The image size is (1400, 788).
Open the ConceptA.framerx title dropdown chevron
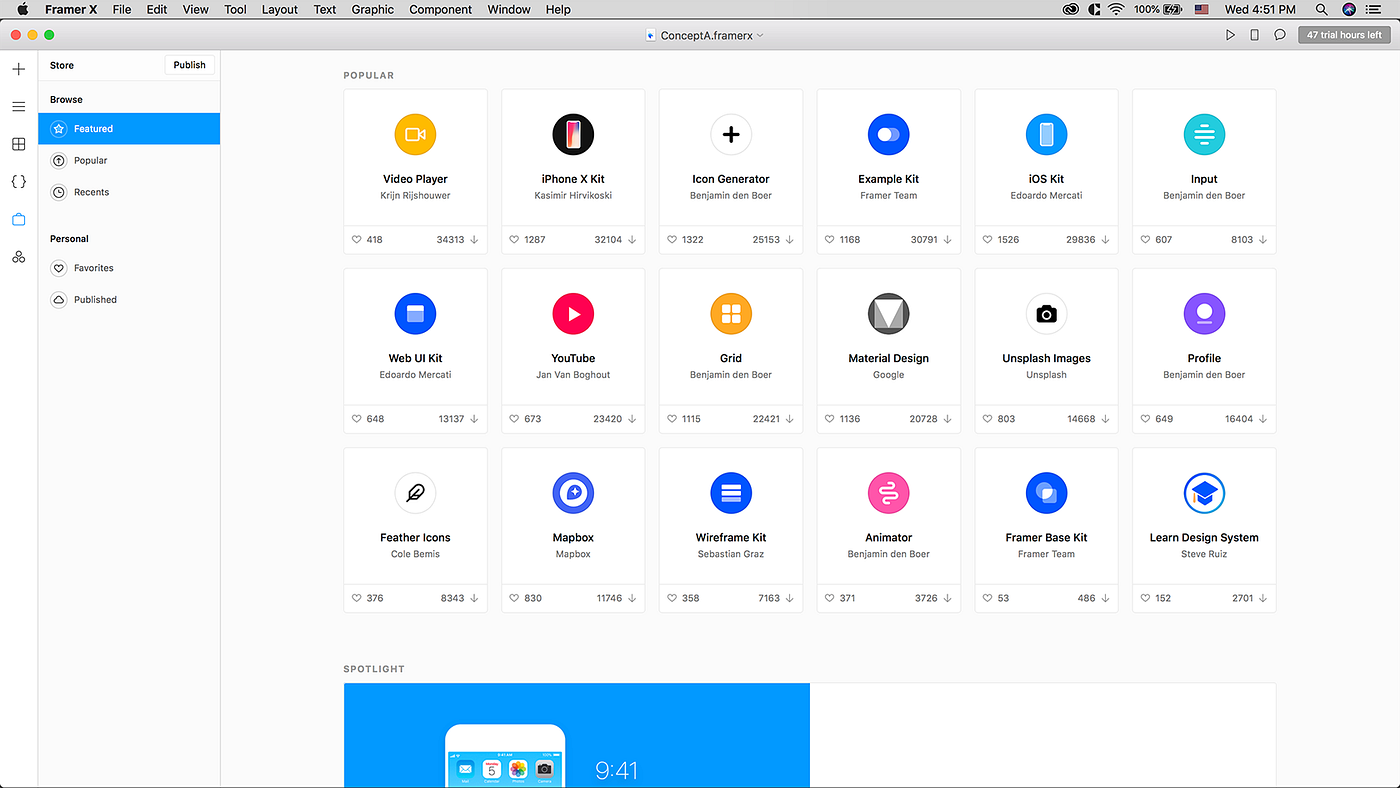point(760,35)
